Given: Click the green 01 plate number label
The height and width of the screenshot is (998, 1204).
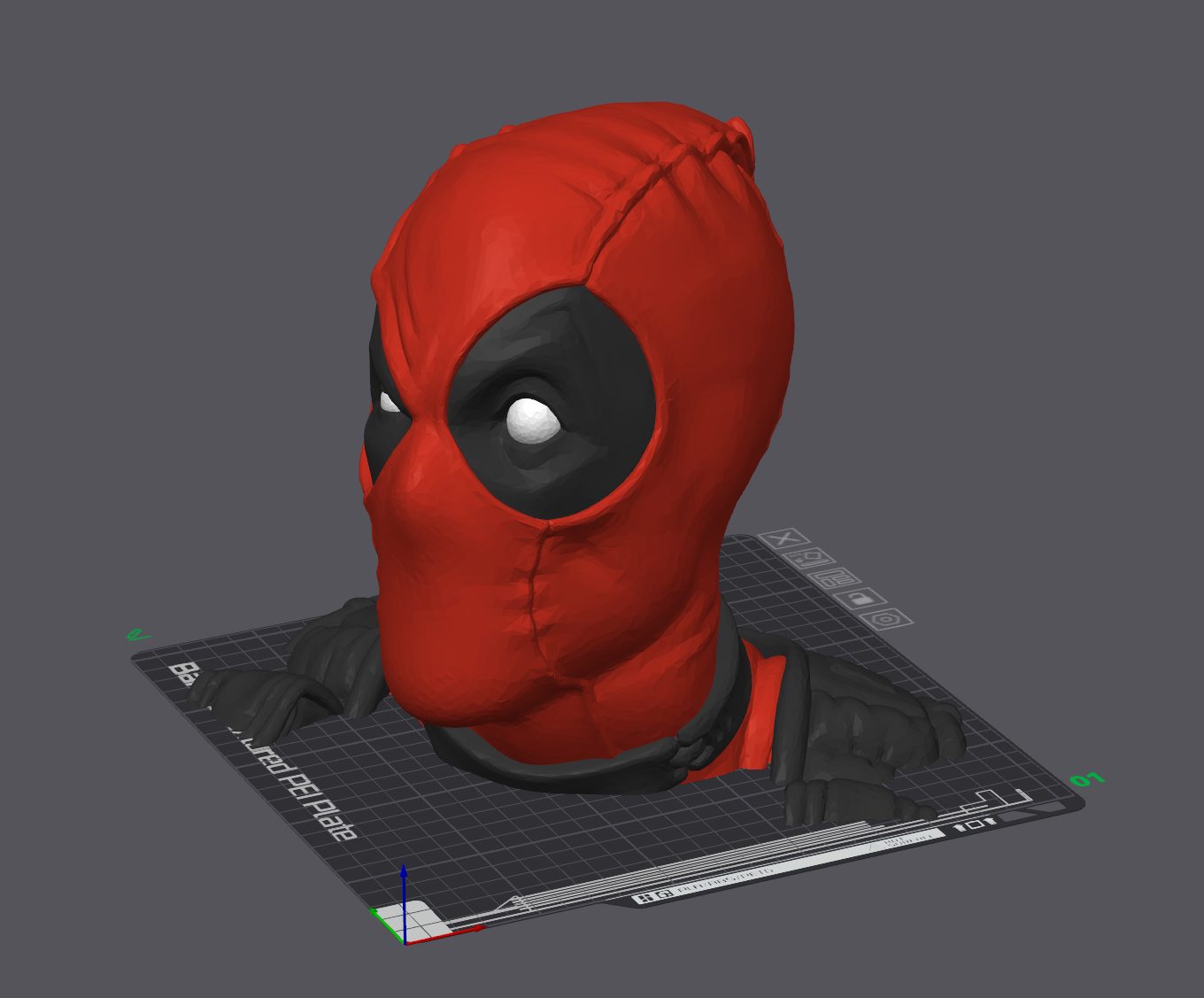Looking at the screenshot, I should pyautogui.click(x=1087, y=780).
